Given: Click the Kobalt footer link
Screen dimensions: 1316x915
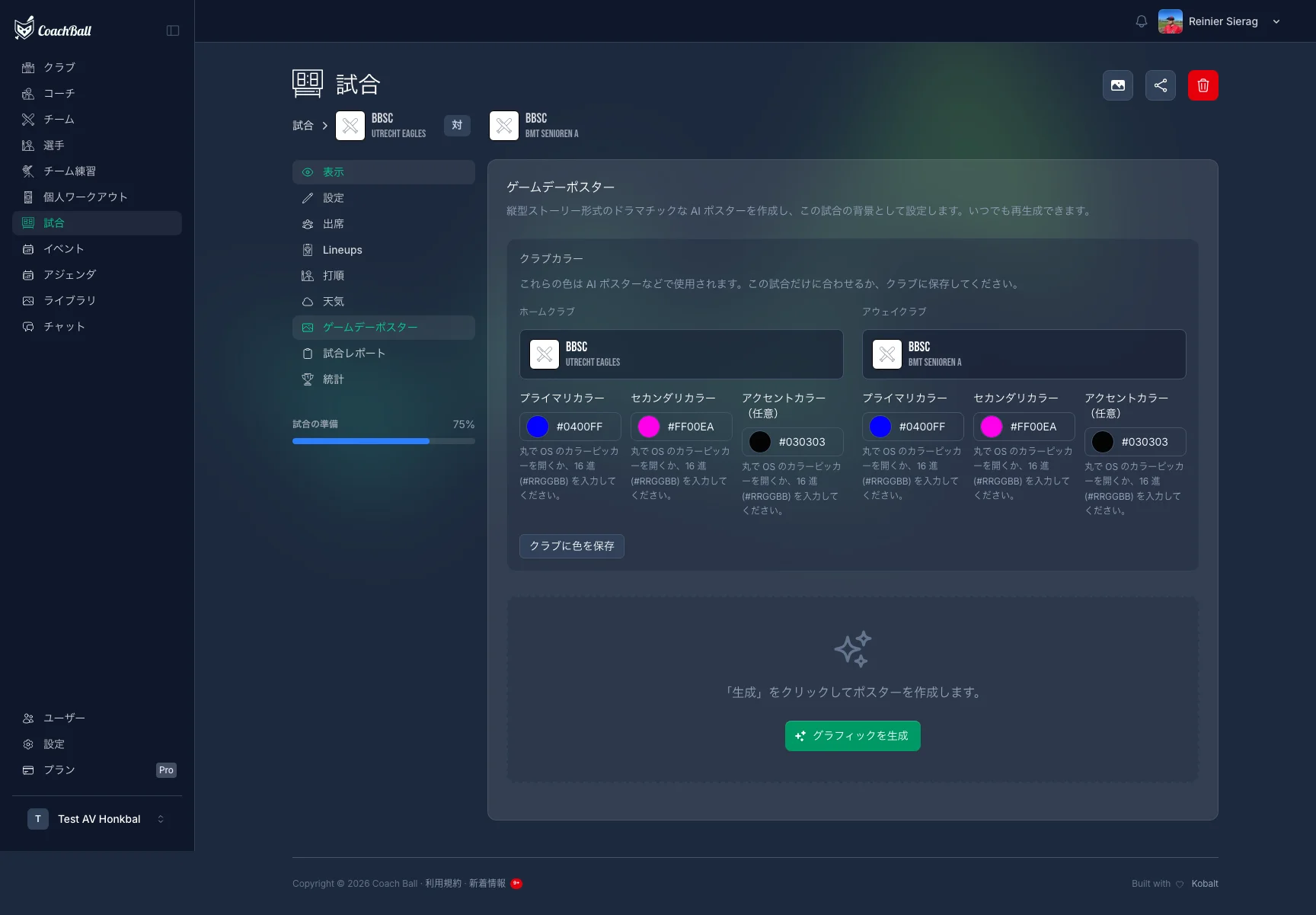Looking at the screenshot, I should click(x=1205, y=884).
